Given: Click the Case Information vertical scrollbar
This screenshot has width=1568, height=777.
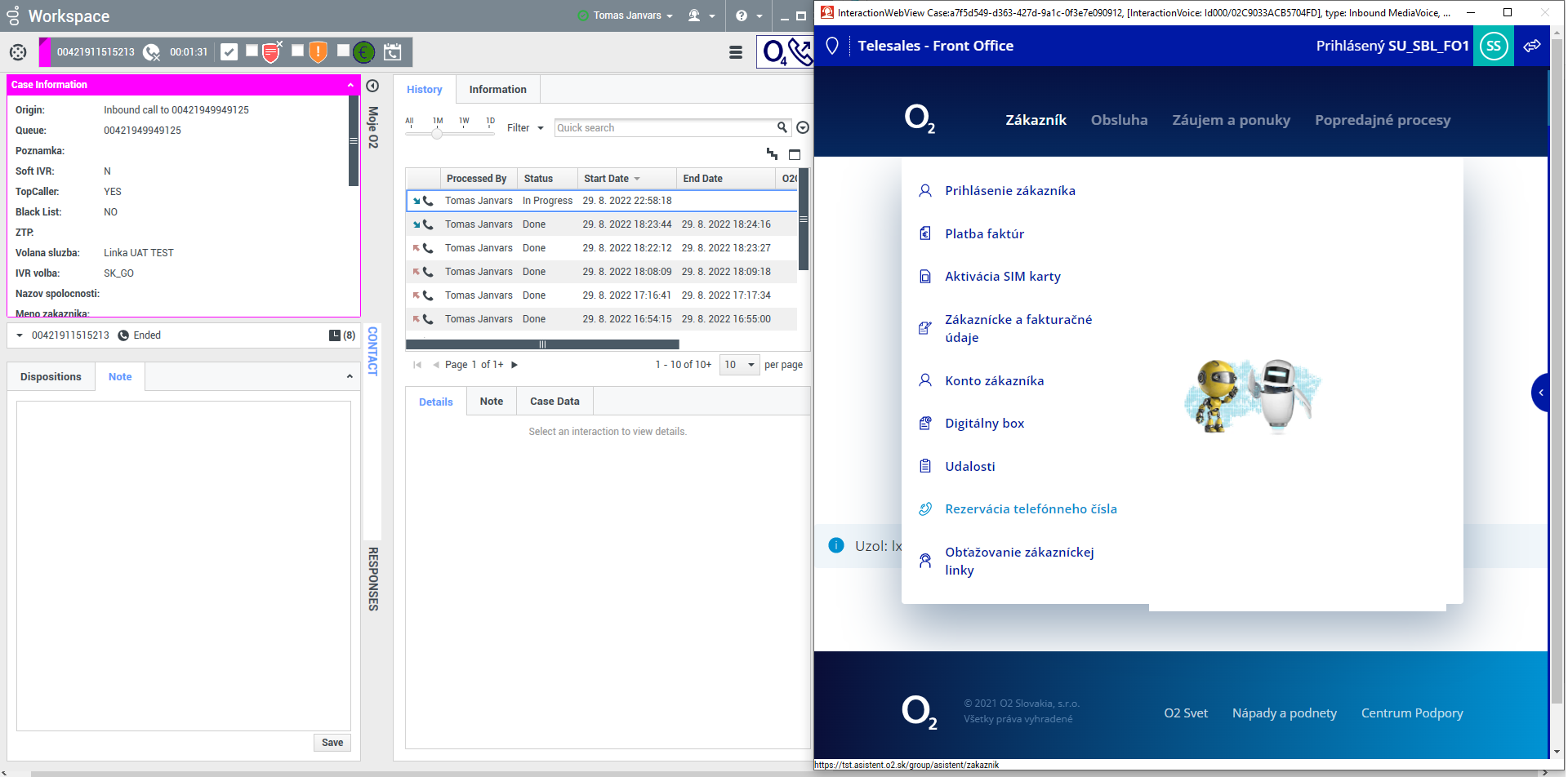Looking at the screenshot, I should (x=354, y=141).
